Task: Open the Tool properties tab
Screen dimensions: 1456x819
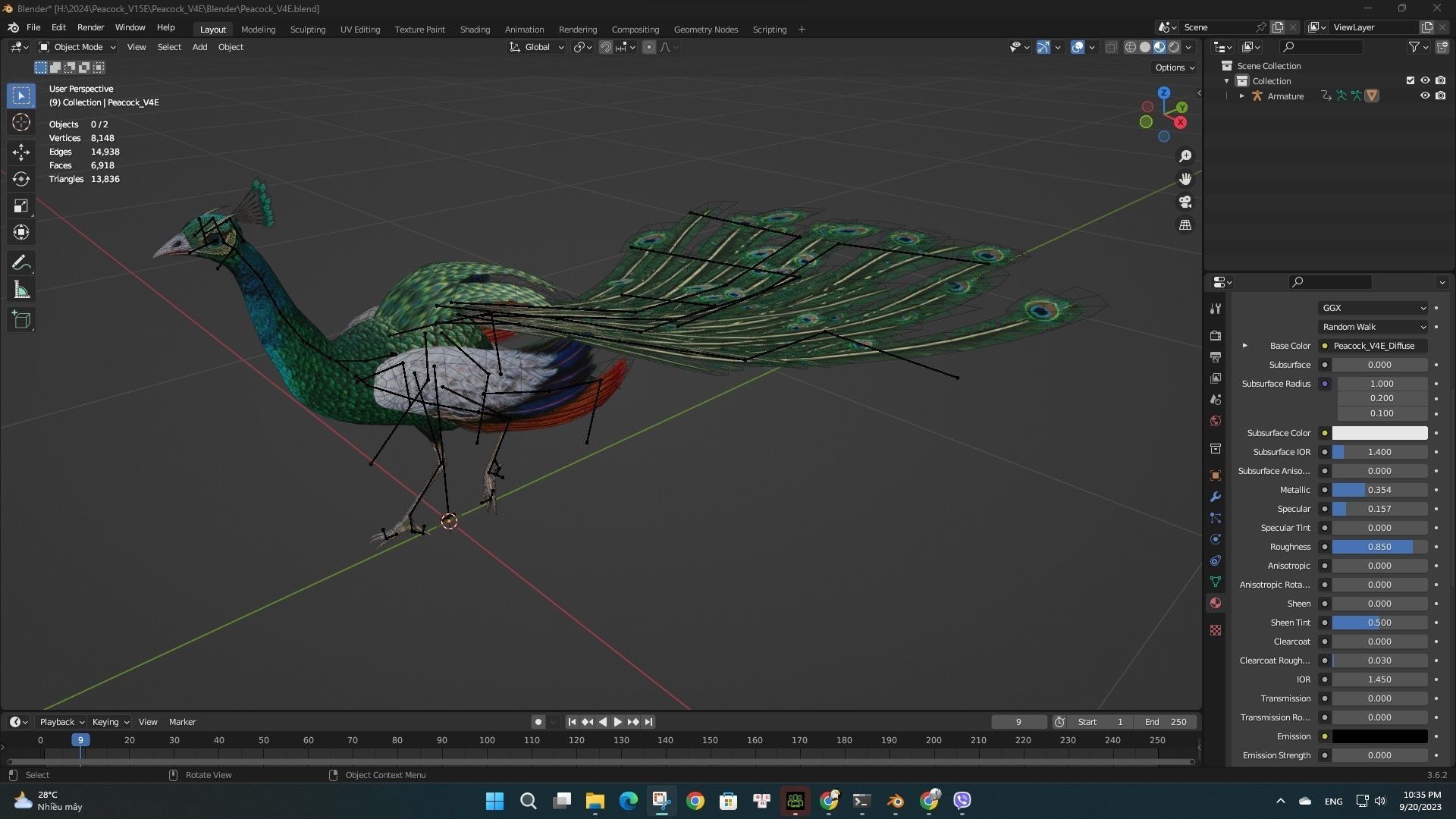Action: [x=1216, y=309]
